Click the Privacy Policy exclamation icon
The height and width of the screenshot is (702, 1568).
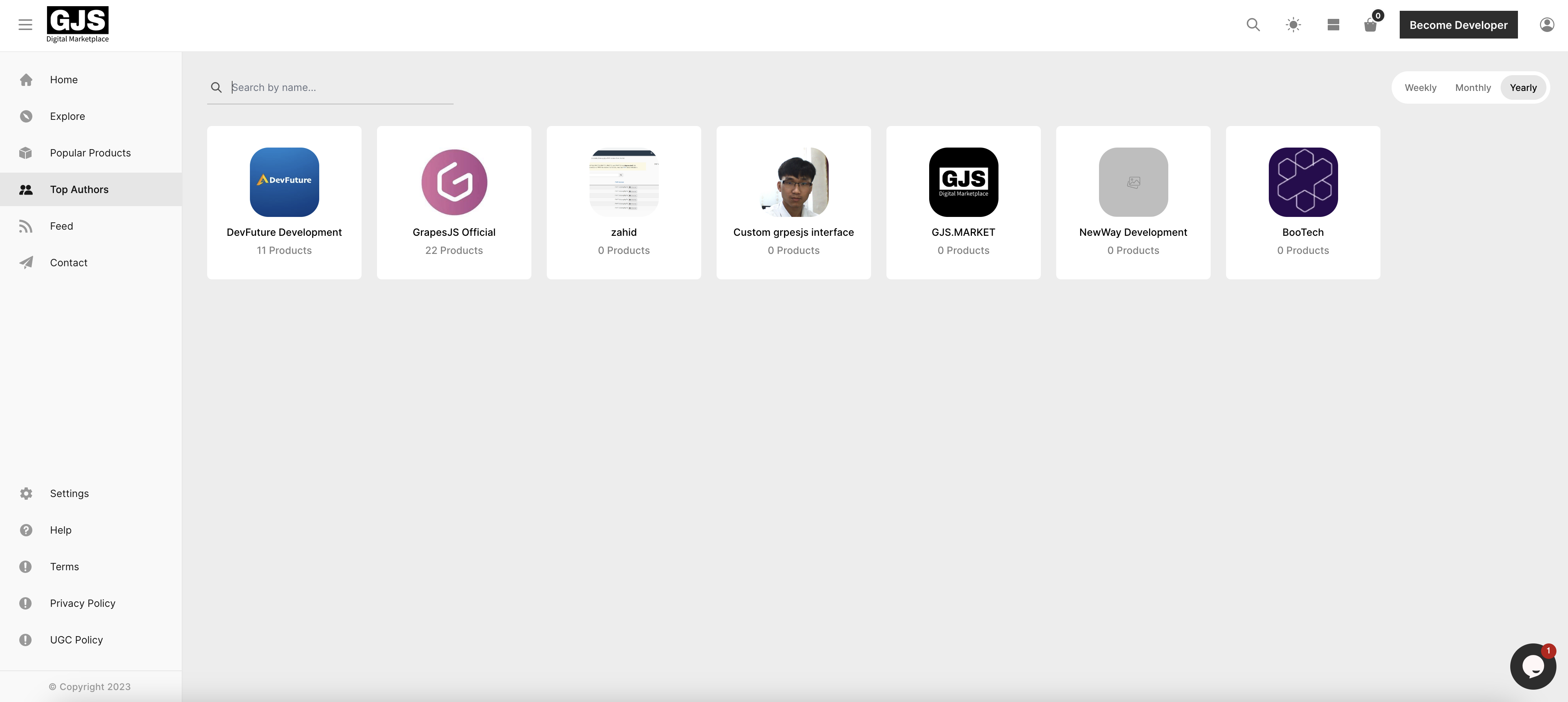click(25, 603)
